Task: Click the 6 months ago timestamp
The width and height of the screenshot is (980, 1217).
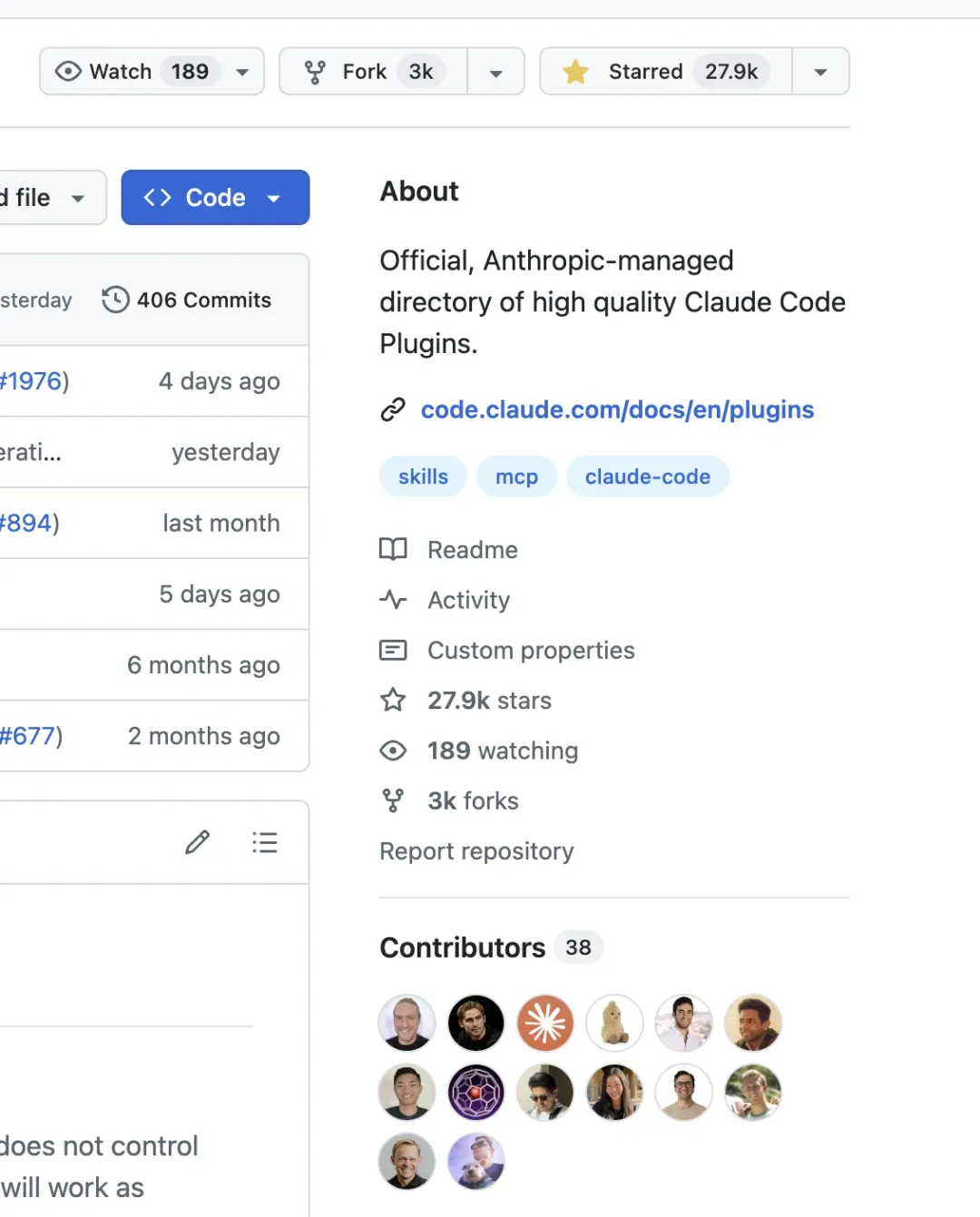Action: [x=203, y=665]
